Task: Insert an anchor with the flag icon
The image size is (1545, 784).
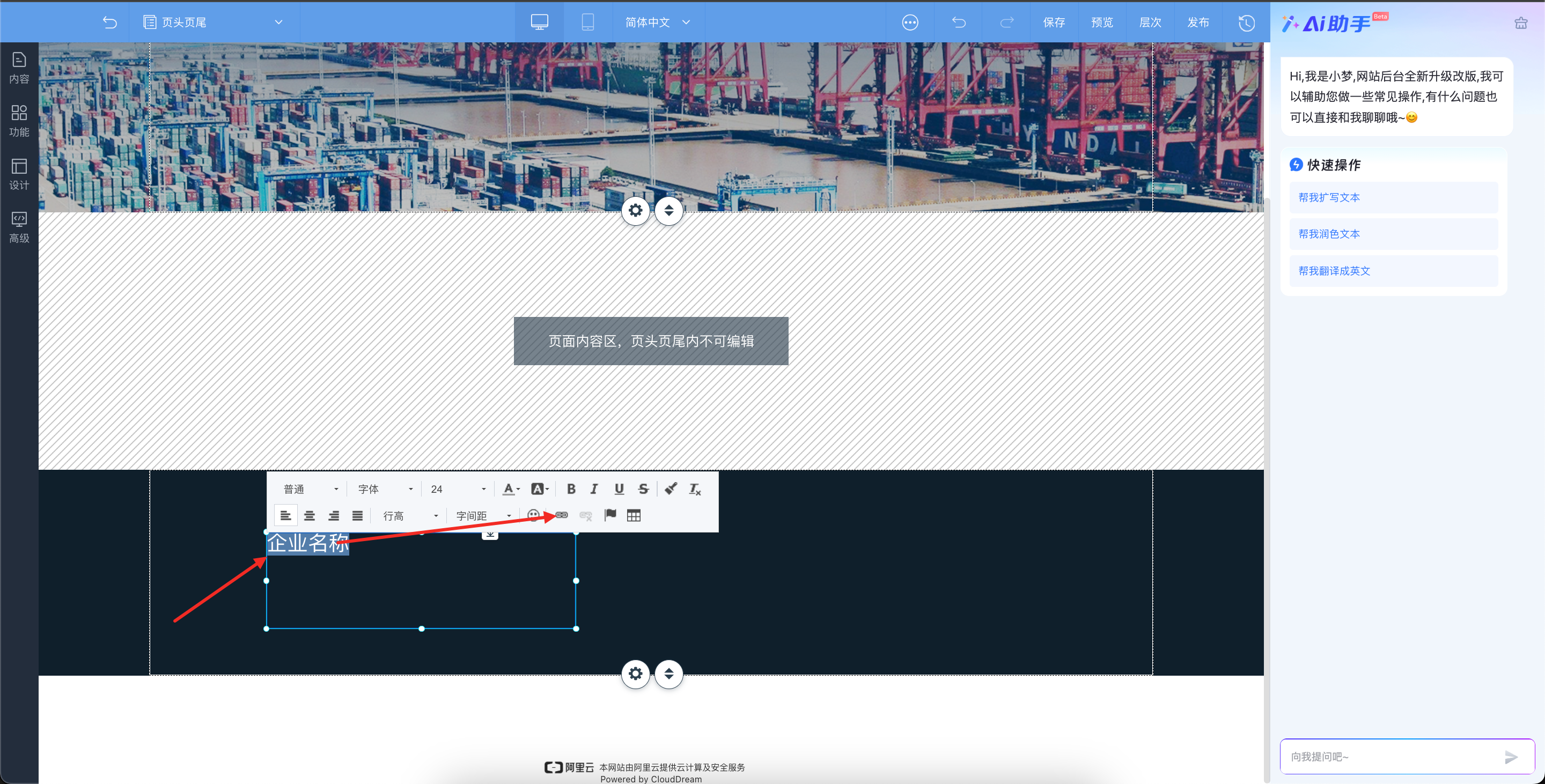Action: coord(610,515)
